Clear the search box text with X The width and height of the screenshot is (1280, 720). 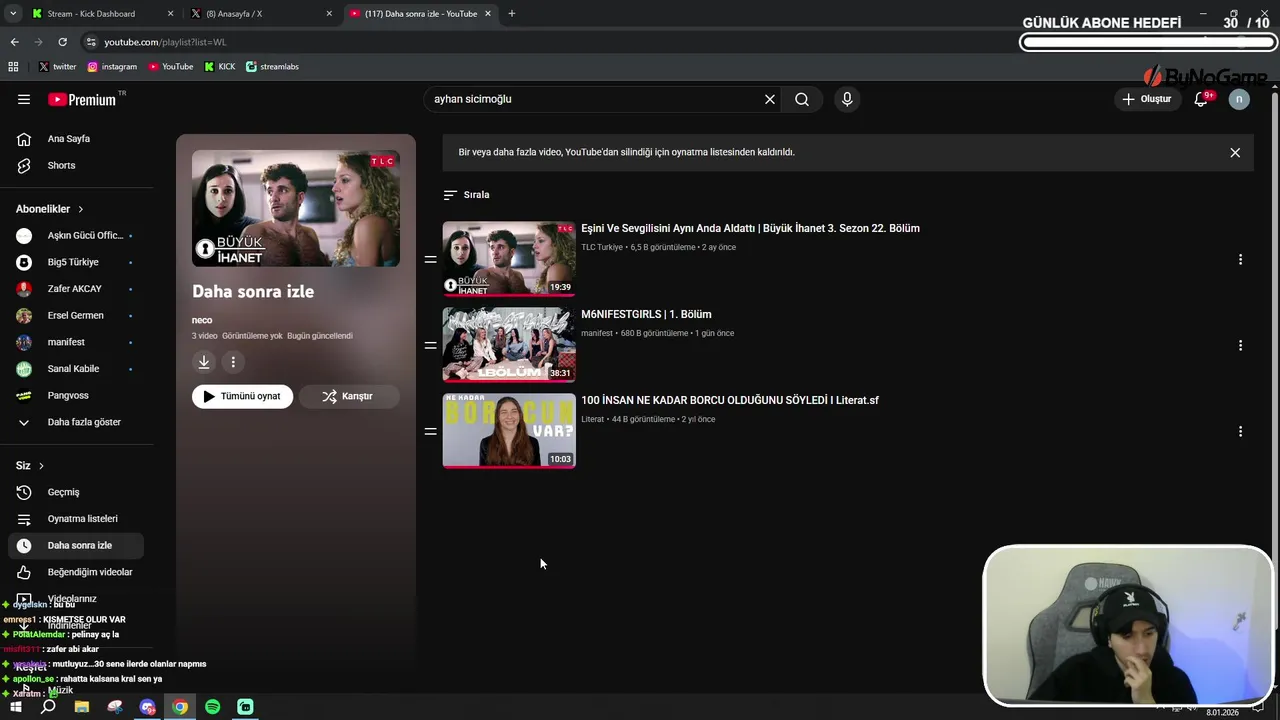(x=770, y=99)
